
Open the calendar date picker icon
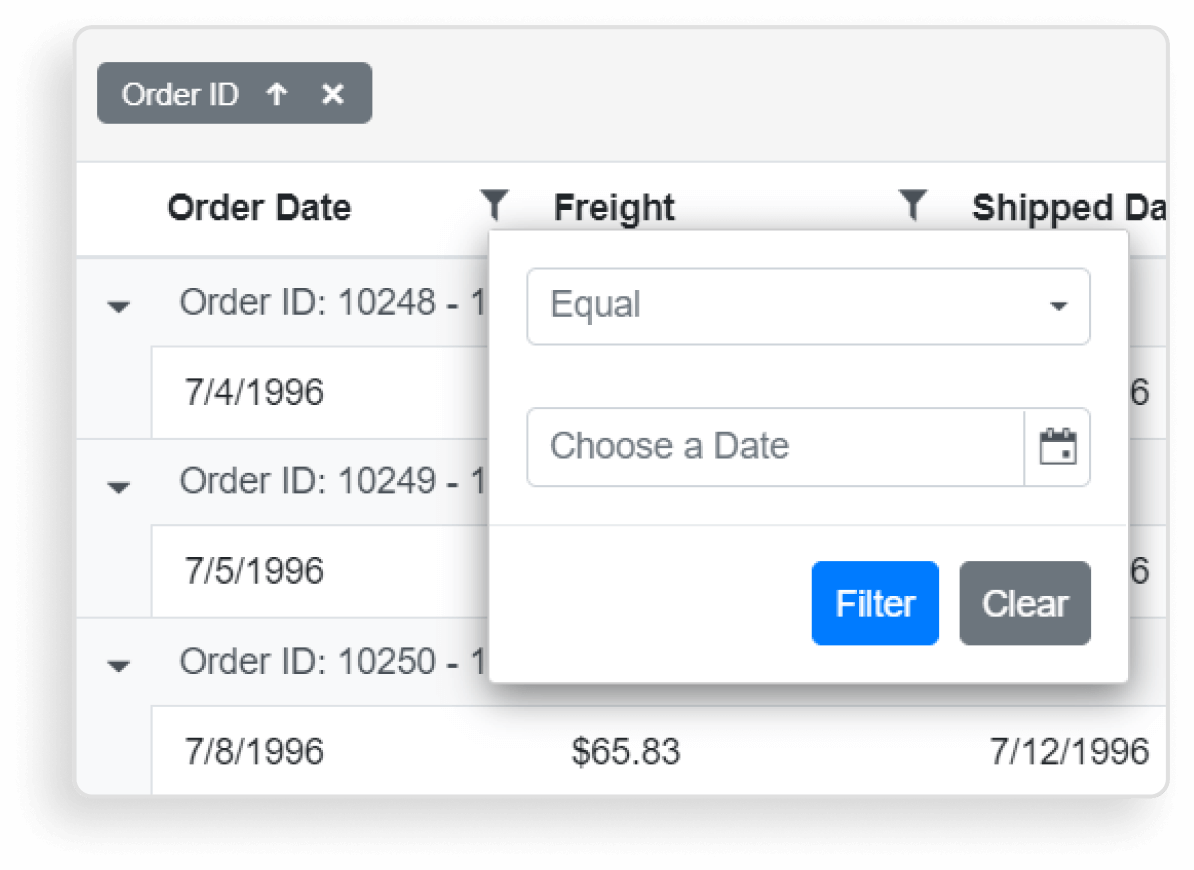coord(1057,447)
